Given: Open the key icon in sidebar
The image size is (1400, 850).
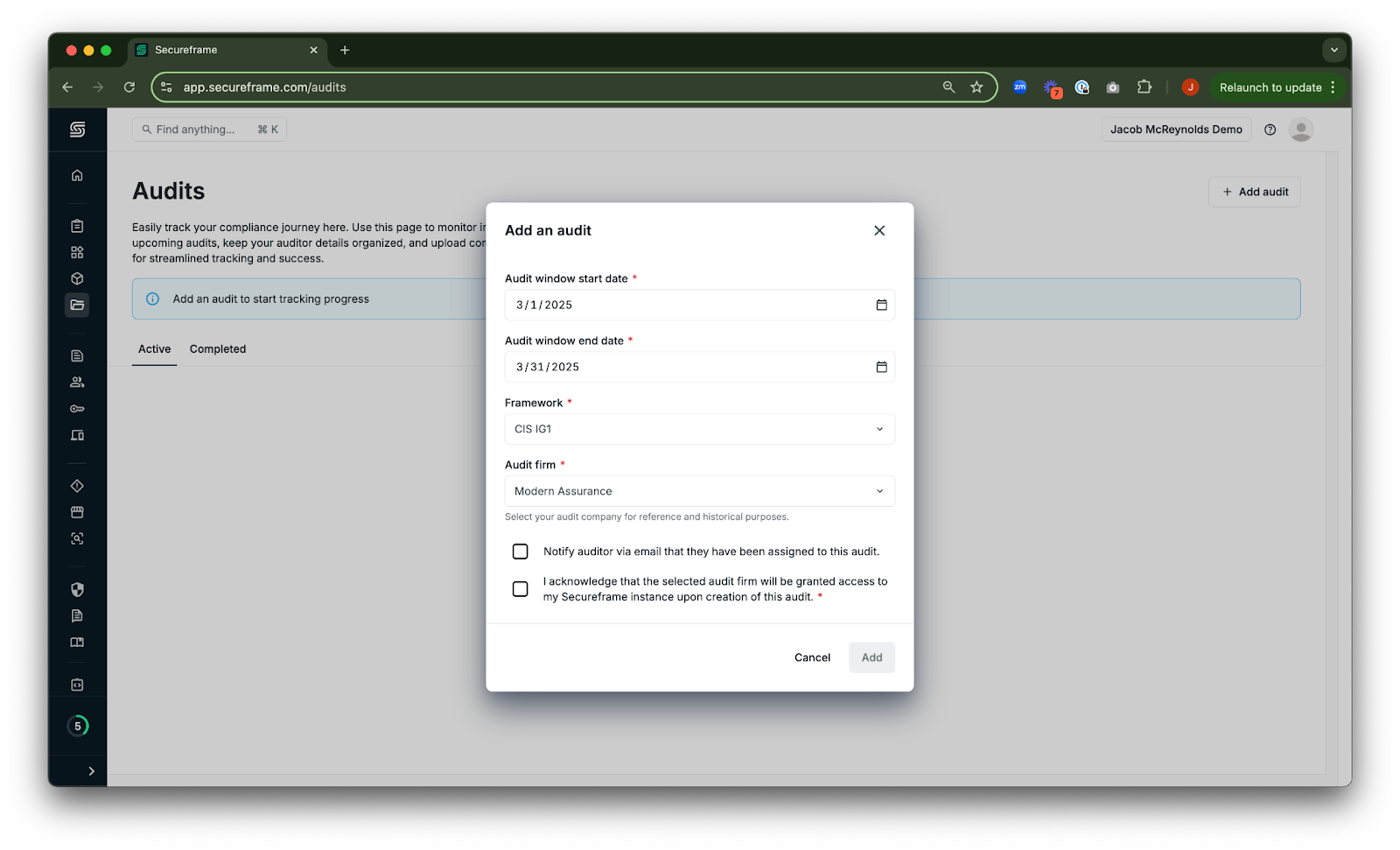Looking at the screenshot, I should tap(77, 409).
